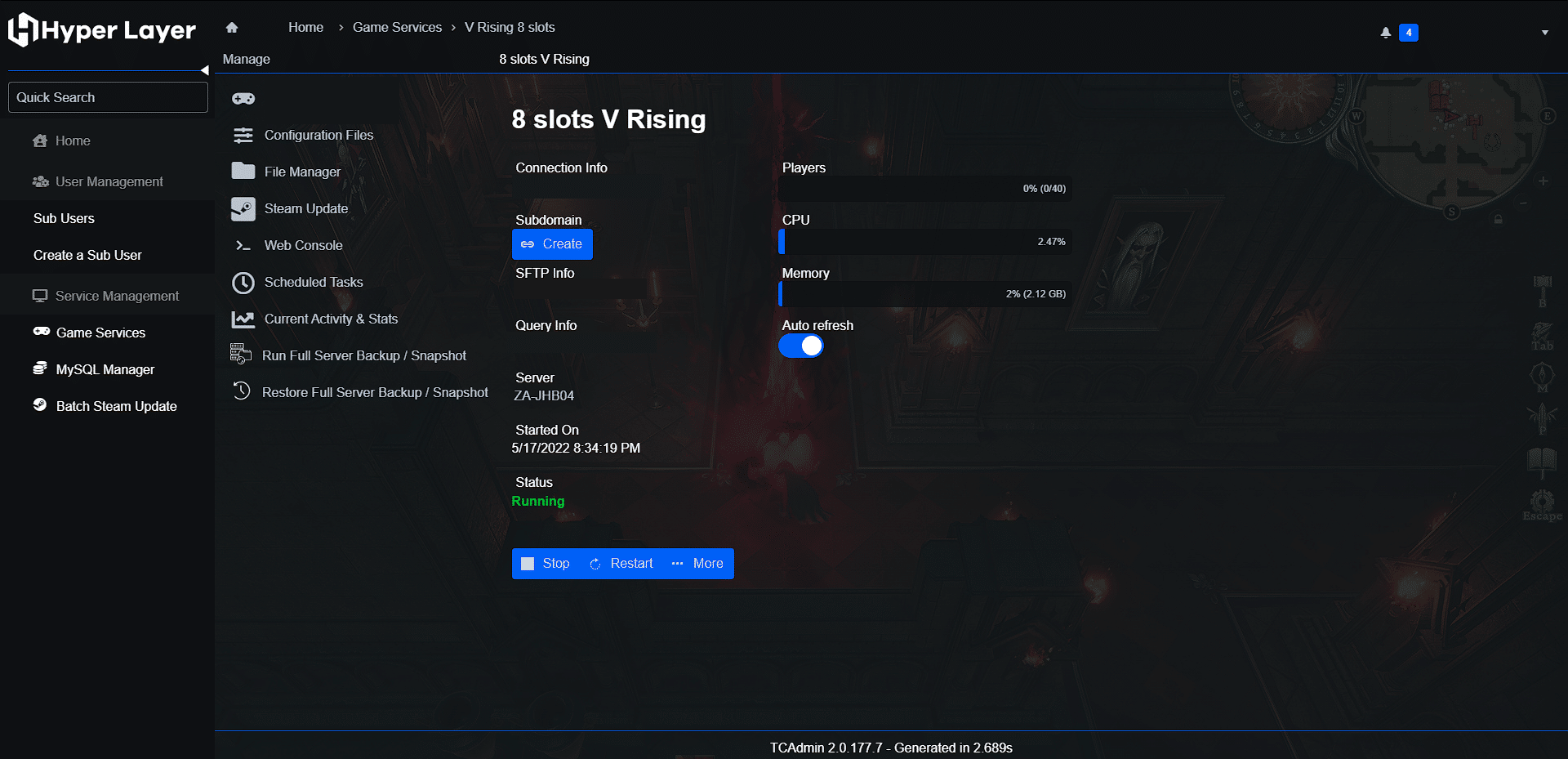Click the Query Info label

coord(546,325)
